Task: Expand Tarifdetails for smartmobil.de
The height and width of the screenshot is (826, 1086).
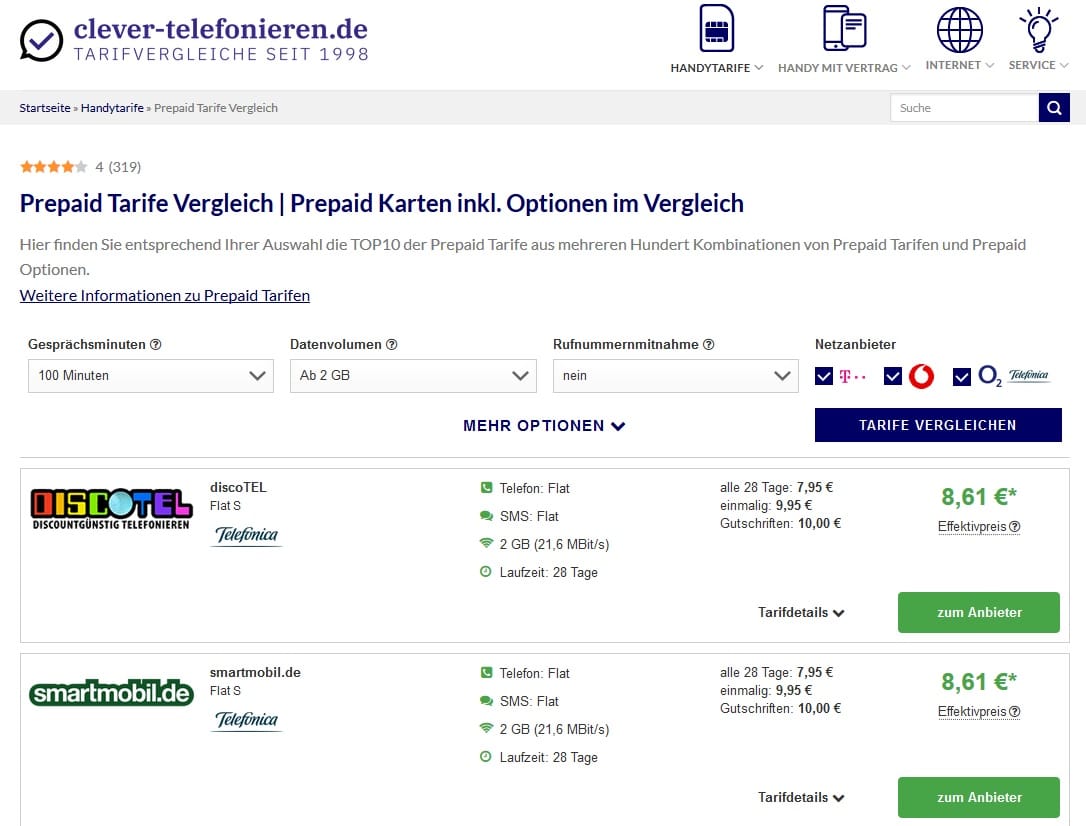Action: pyautogui.click(x=801, y=798)
